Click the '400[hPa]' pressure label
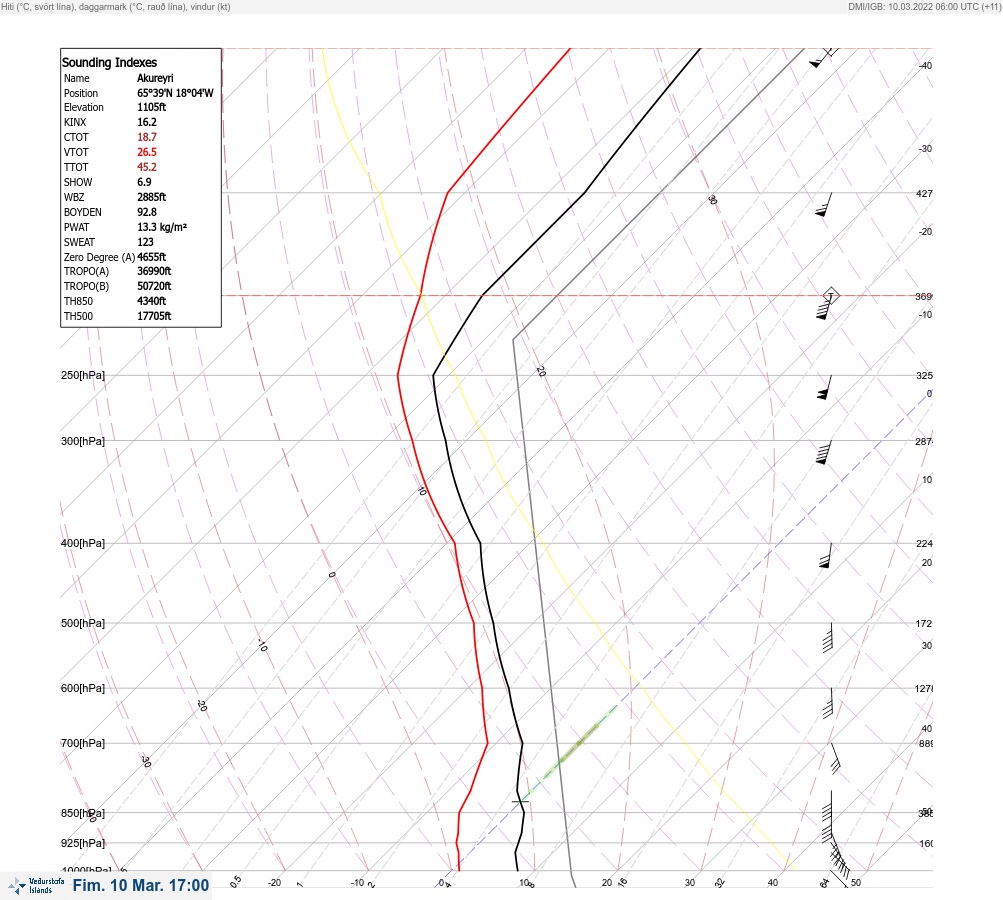Image resolution: width=1003 pixels, height=900 pixels. point(83,543)
